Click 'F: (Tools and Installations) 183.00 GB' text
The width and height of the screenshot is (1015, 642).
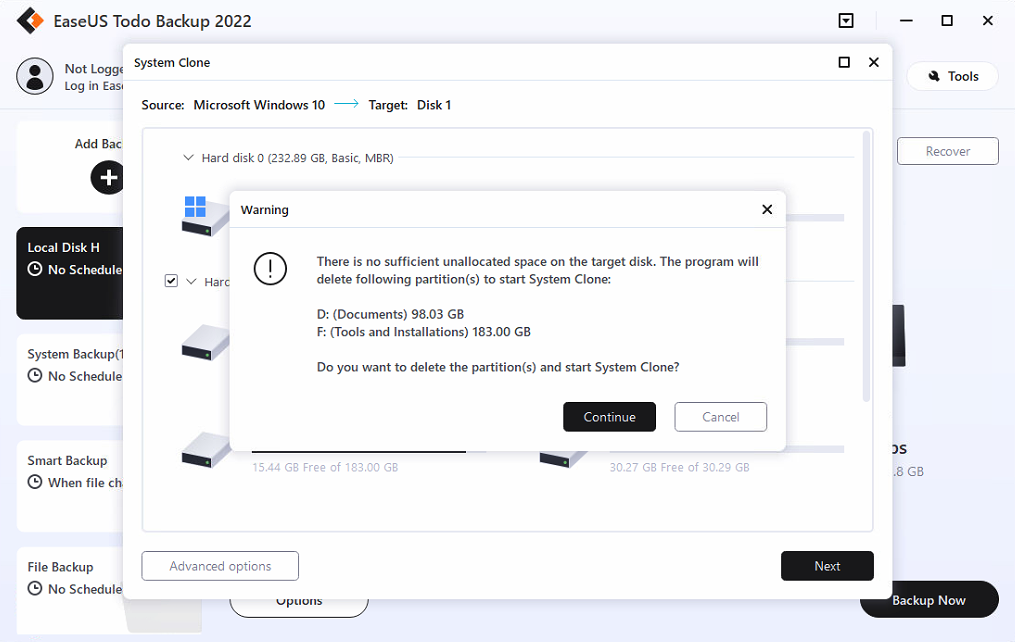[x=423, y=331]
